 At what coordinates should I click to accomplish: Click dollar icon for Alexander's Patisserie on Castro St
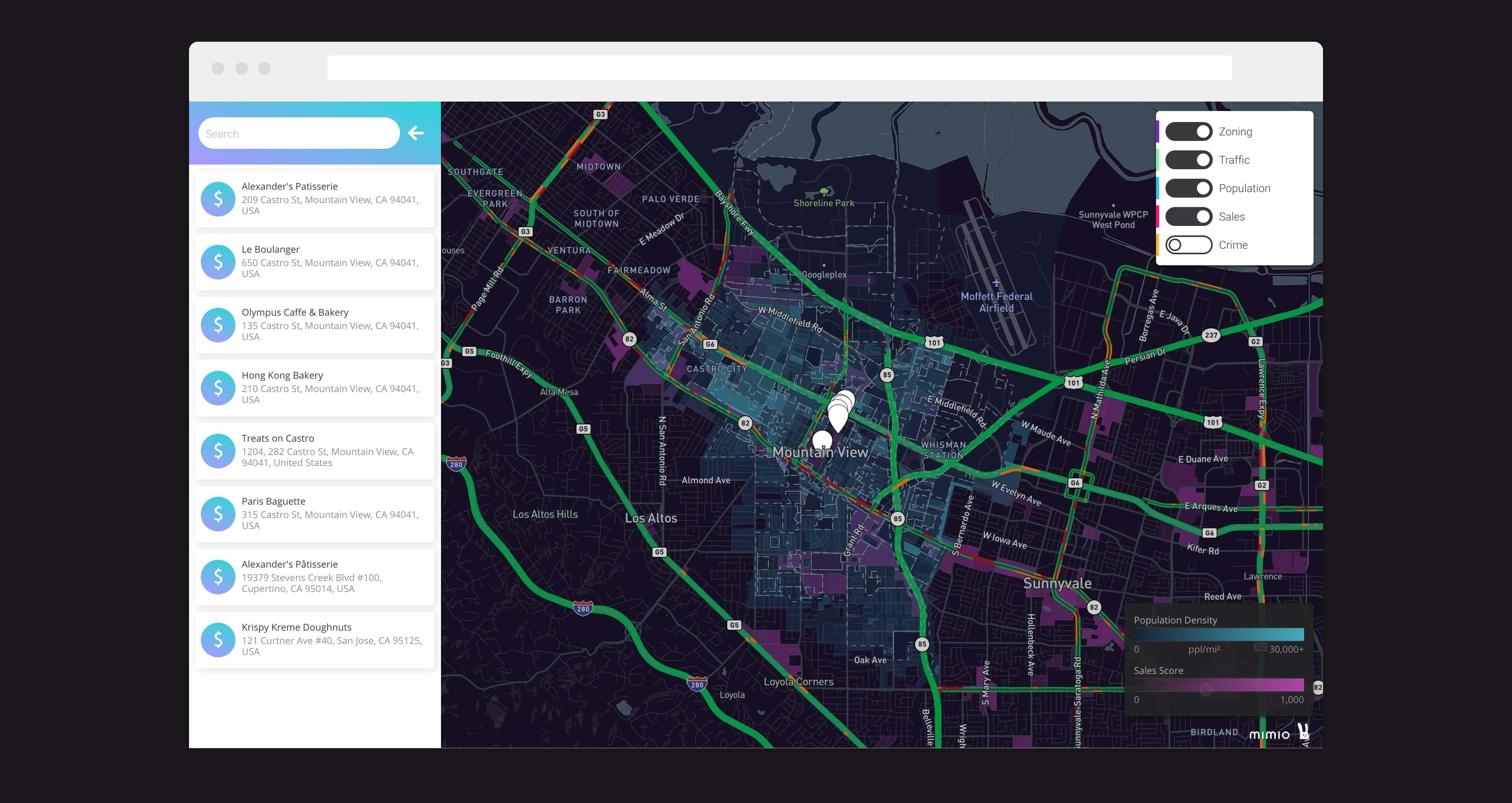[218, 199]
